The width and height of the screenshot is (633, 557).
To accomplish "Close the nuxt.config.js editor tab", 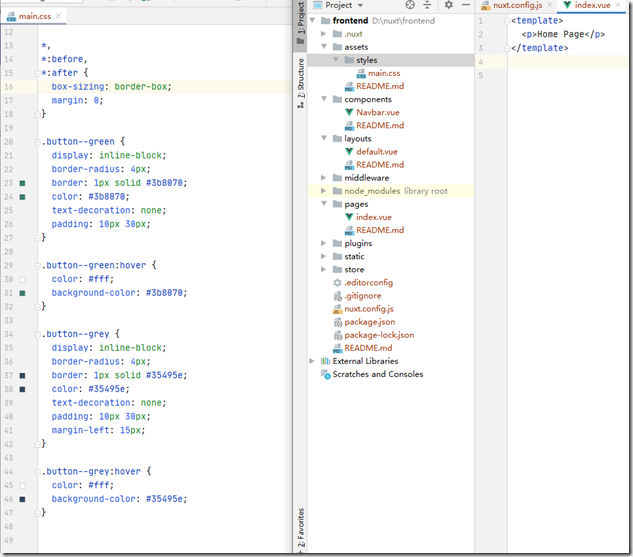I will click(549, 5).
